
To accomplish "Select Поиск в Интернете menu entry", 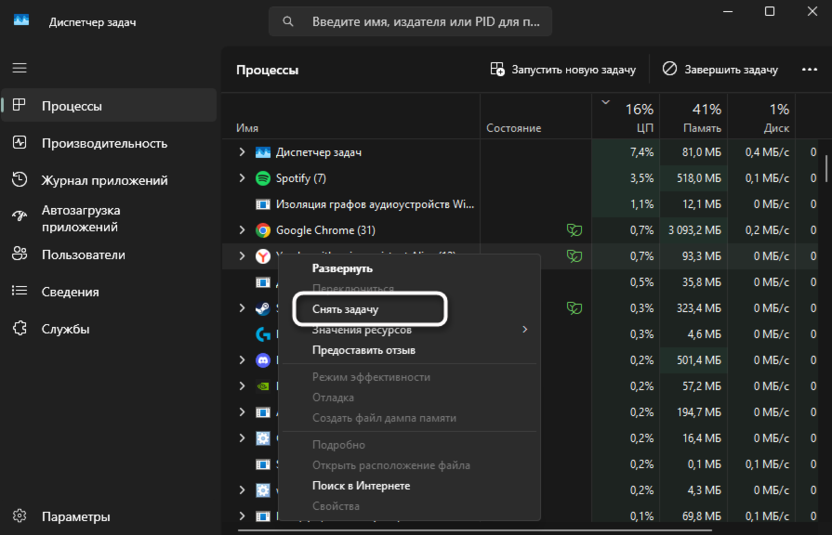I will pyautogui.click(x=361, y=486).
